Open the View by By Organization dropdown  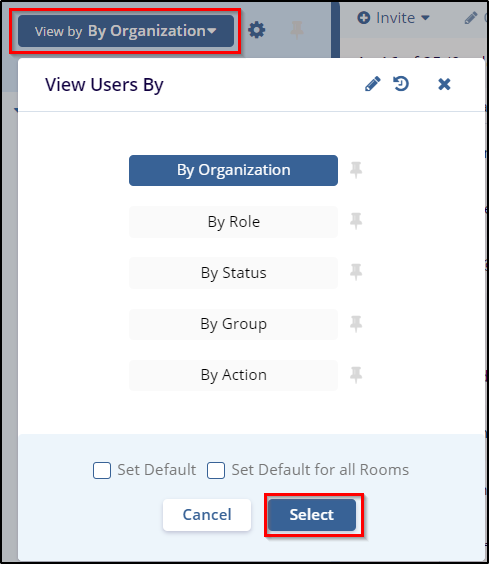(x=126, y=31)
